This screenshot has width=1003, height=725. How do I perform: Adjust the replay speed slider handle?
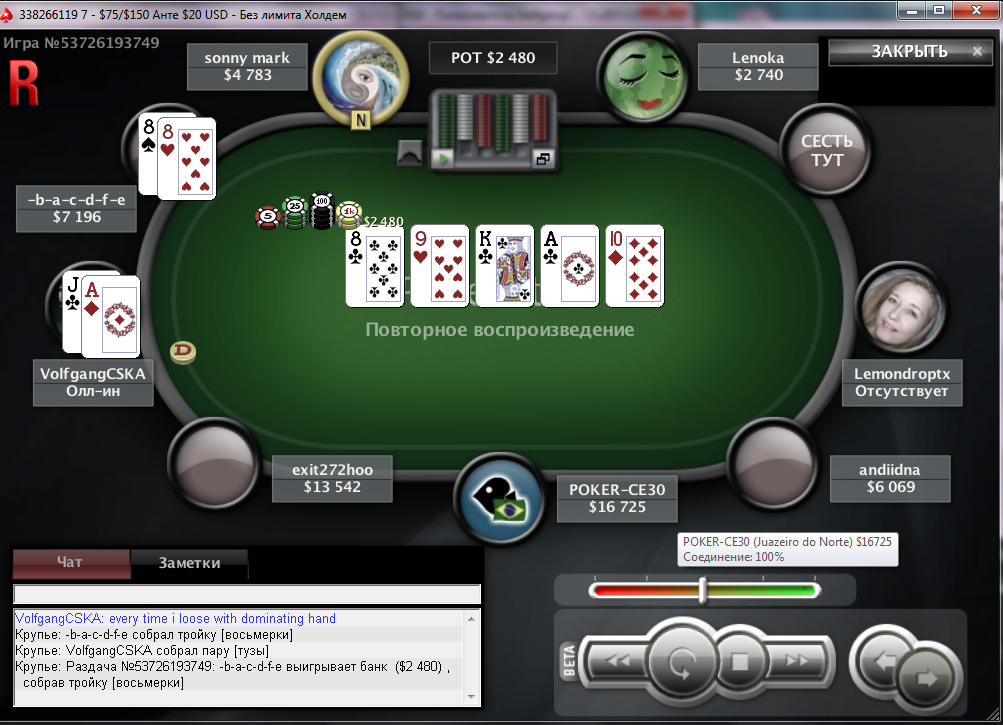pyautogui.click(x=702, y=590)
